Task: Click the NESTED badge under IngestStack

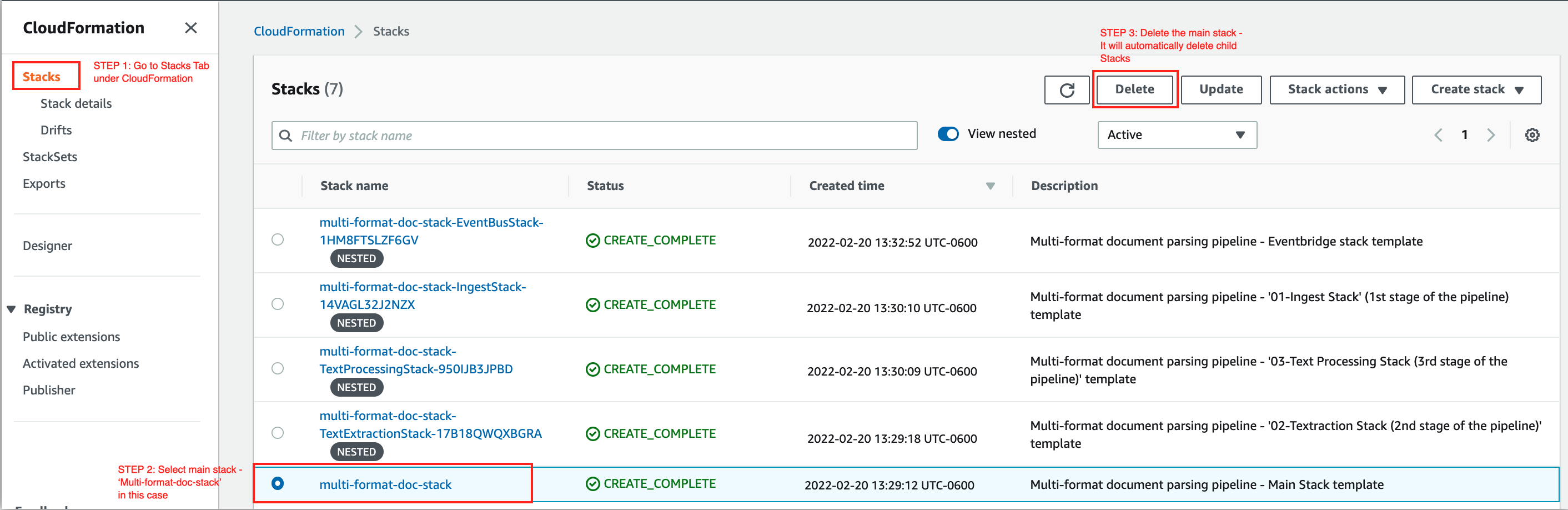Action: click(x=356, y=323)
